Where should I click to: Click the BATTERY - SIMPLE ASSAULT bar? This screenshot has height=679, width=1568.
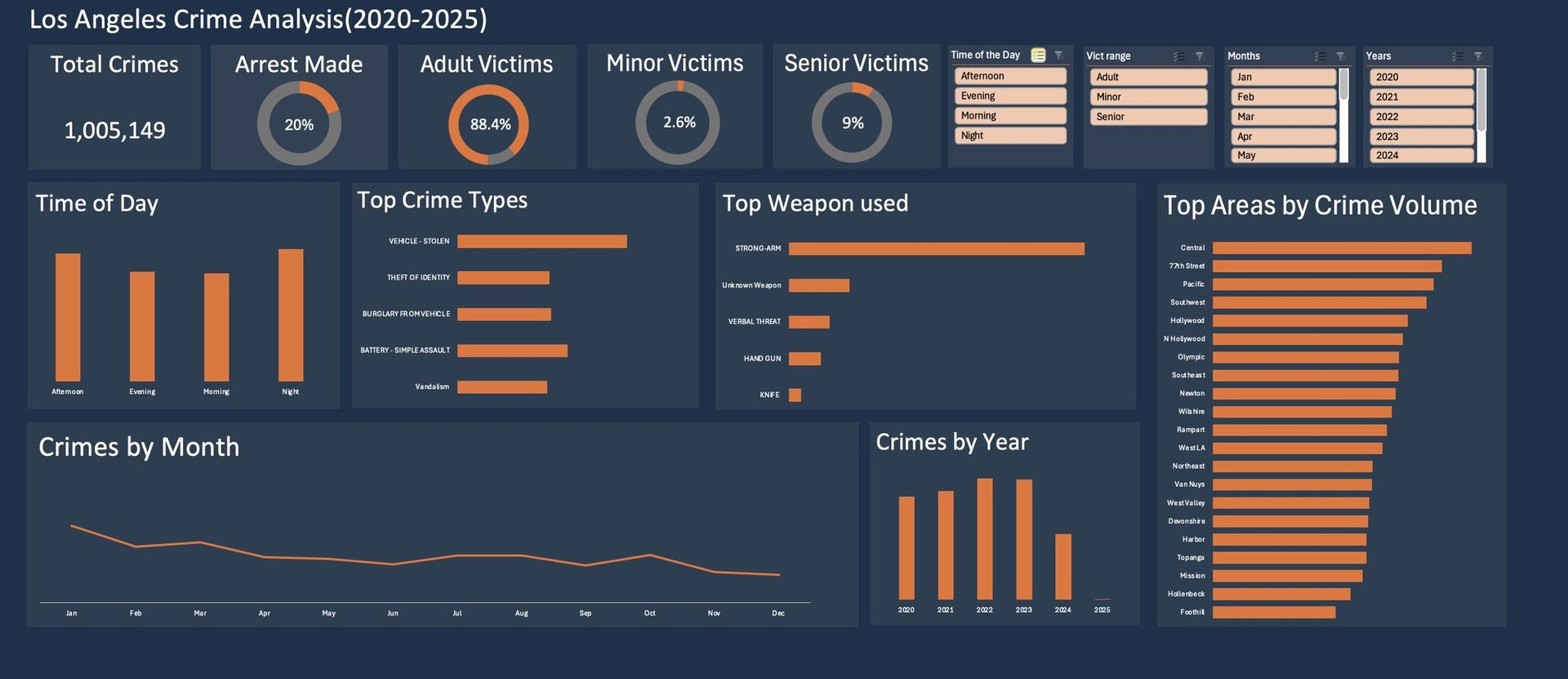point(512,351)
